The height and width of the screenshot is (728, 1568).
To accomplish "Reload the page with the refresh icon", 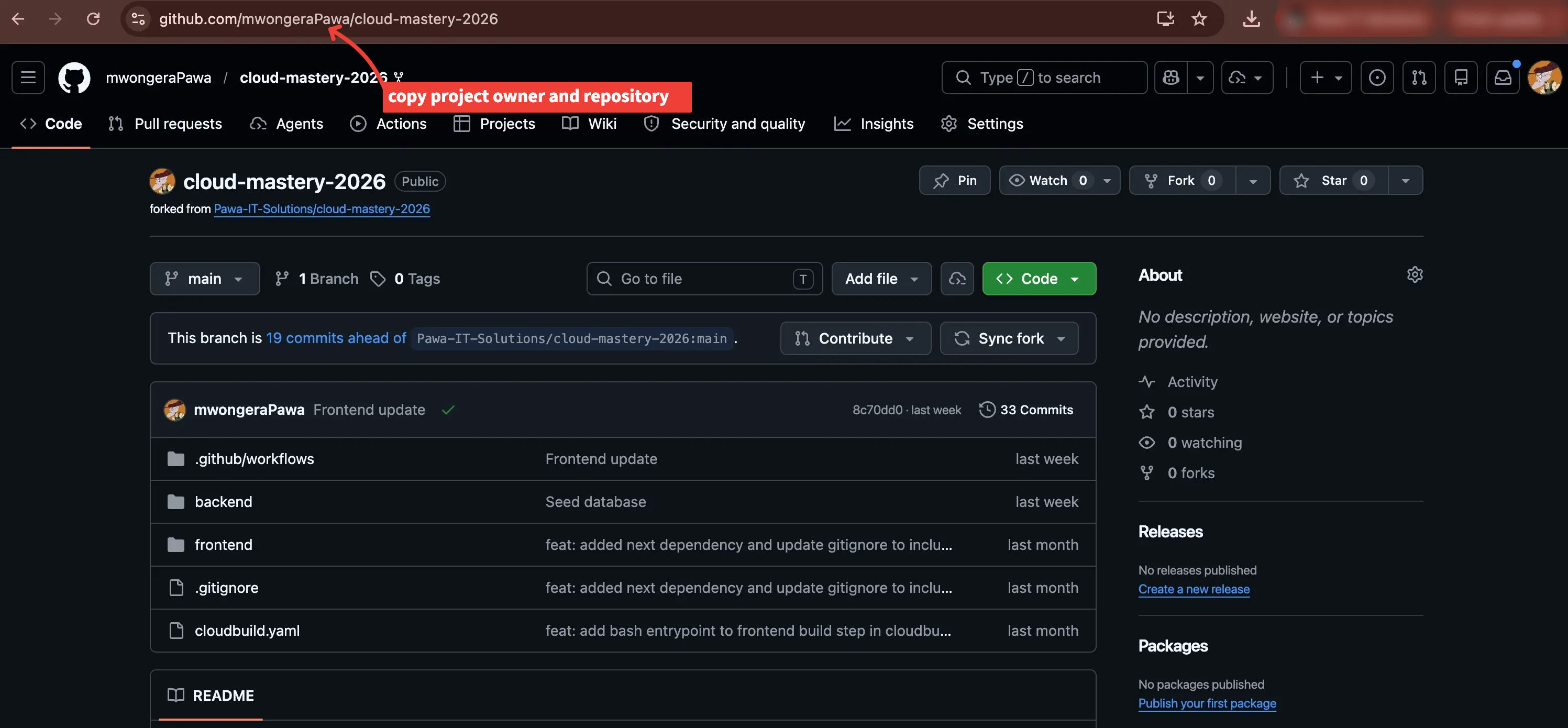I will point(93,19).
